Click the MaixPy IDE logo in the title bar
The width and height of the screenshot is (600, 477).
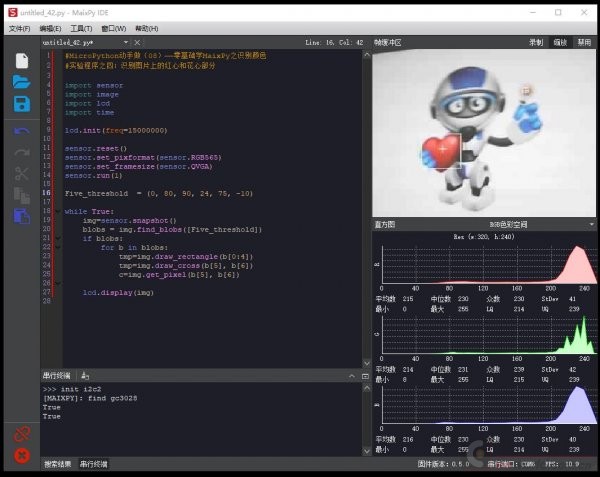coord(13,13)
